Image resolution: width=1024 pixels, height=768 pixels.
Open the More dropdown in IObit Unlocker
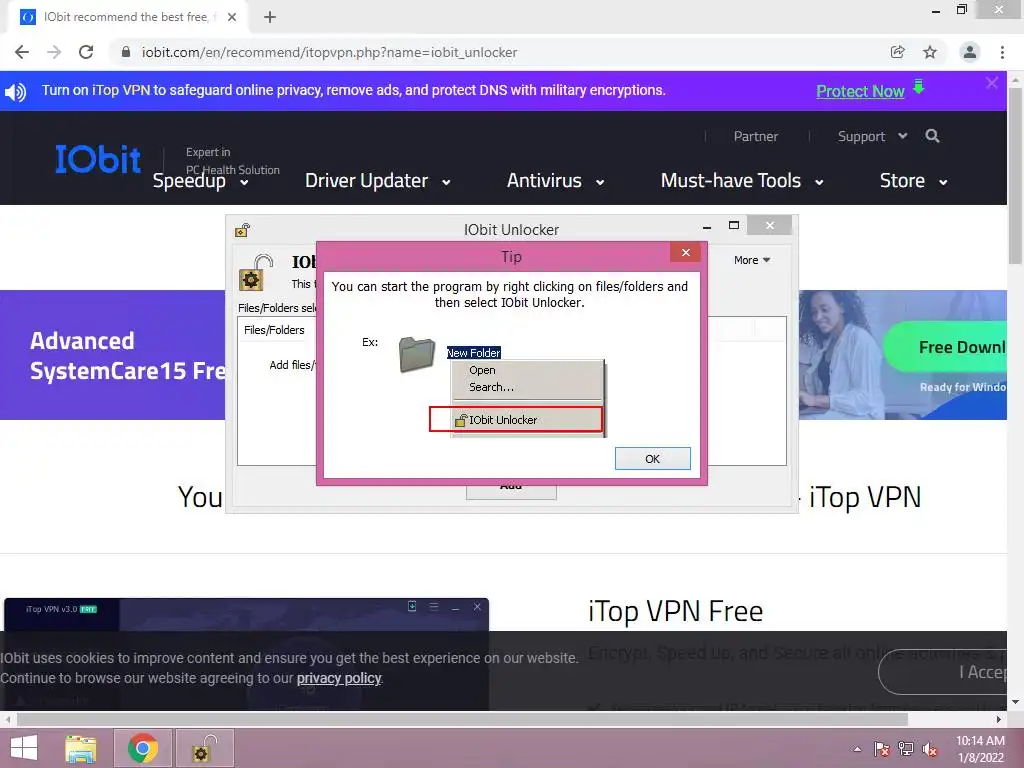coord(752,260)
